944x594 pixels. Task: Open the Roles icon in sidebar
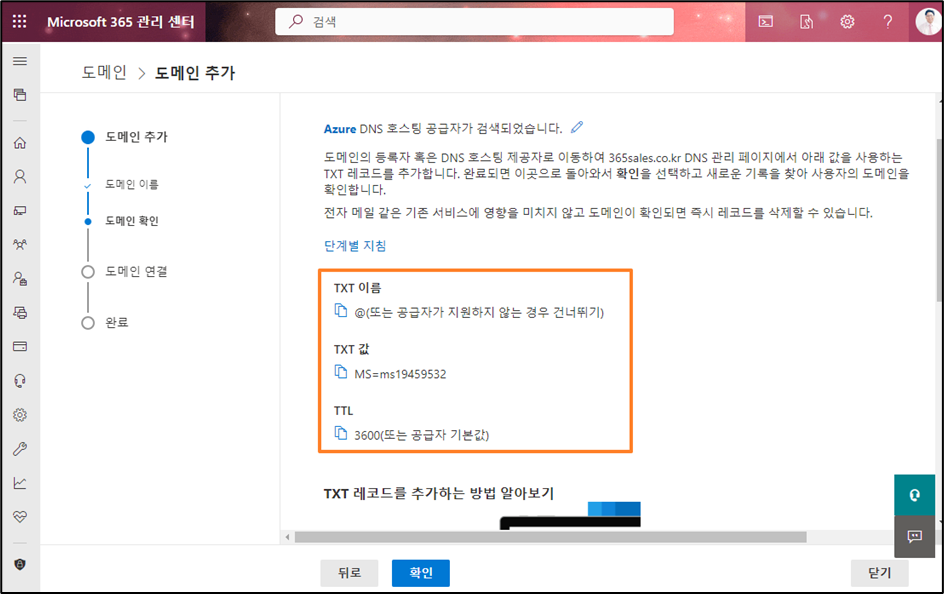click(20, 279)
